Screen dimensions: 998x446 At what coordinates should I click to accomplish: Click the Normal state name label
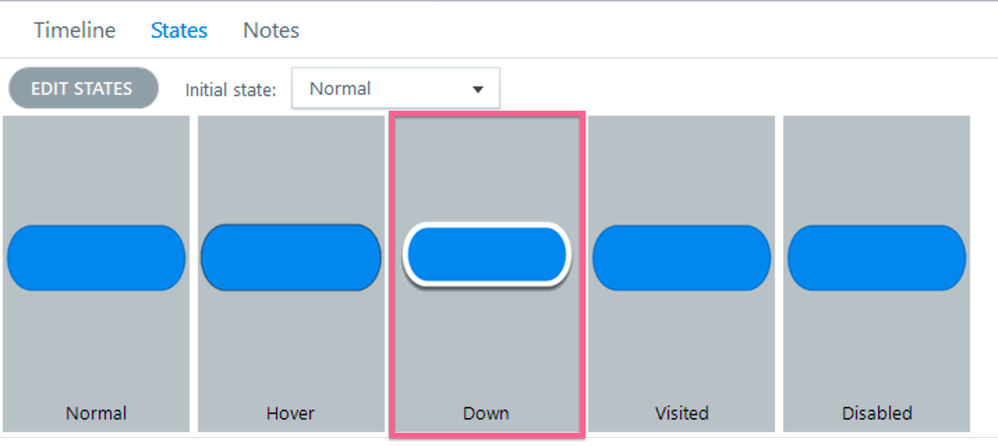(x=96, y=413)
